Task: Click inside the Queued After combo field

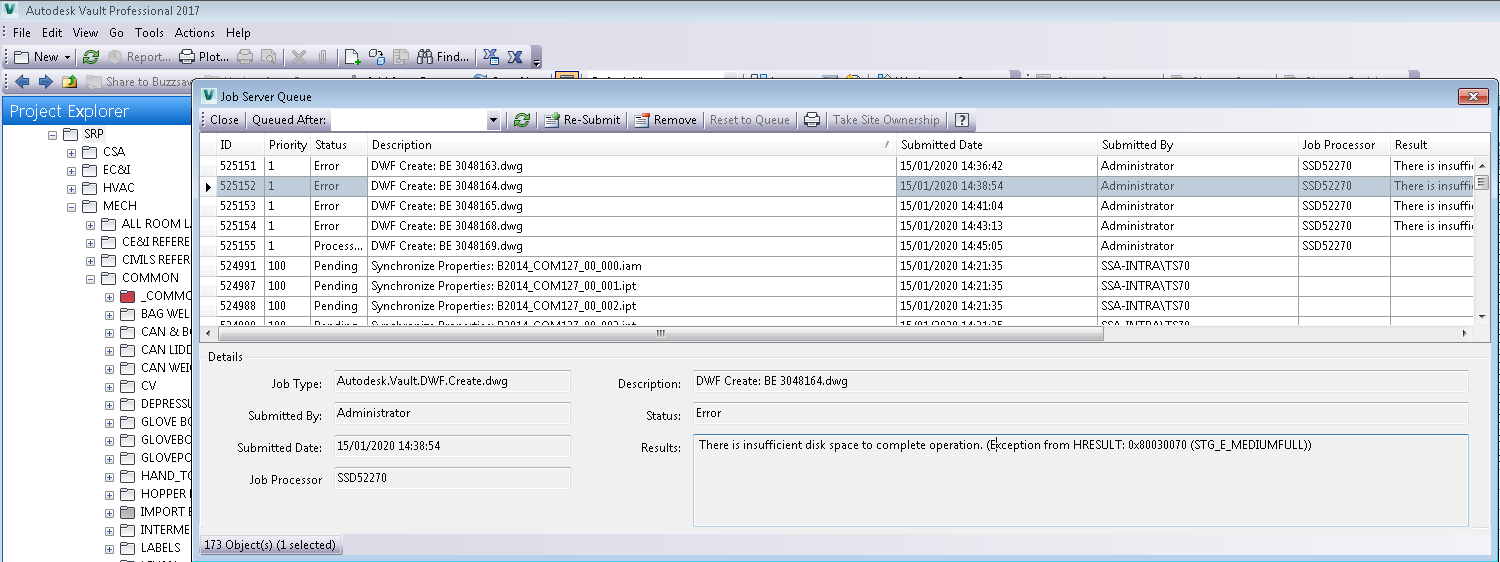Action: 409,120
